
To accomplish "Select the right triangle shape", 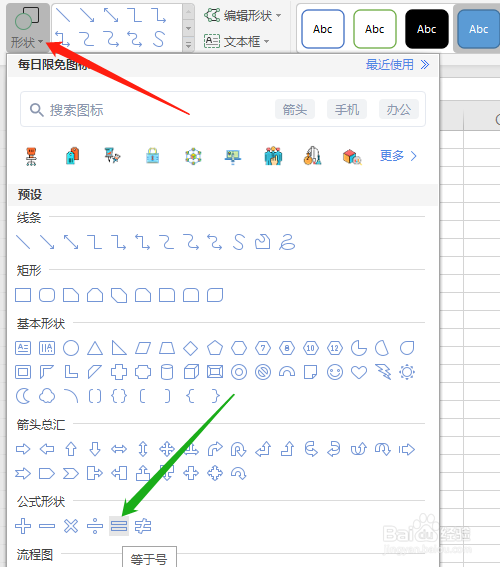I will click(119, 348).
